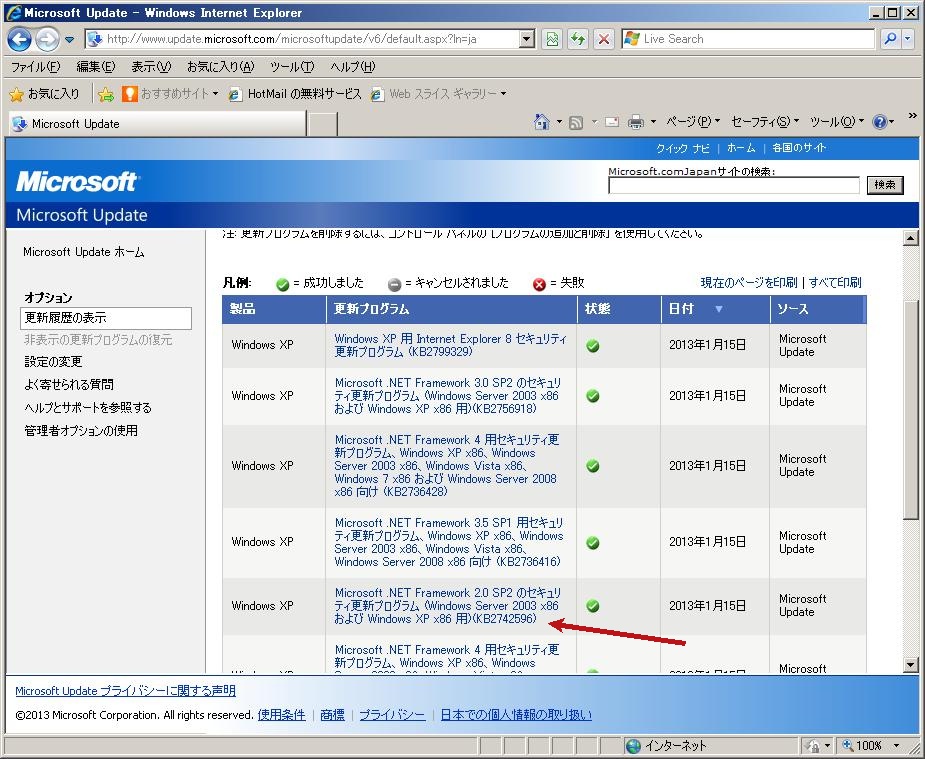Click 日本での個人情報の取り扱い footer link
Screen dimensions: 925x759
[516, 715]
